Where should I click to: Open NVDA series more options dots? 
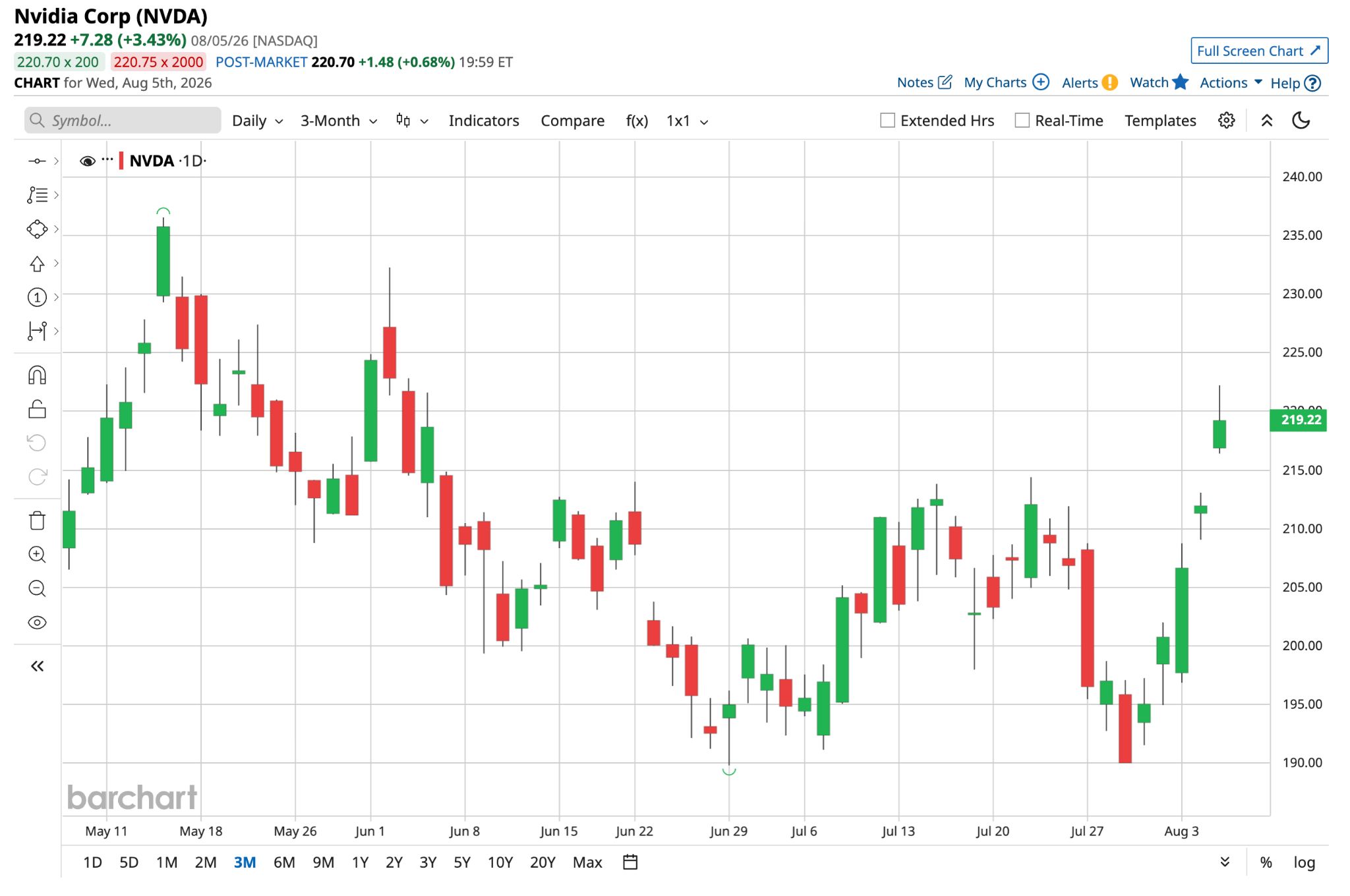coord(107,159)
